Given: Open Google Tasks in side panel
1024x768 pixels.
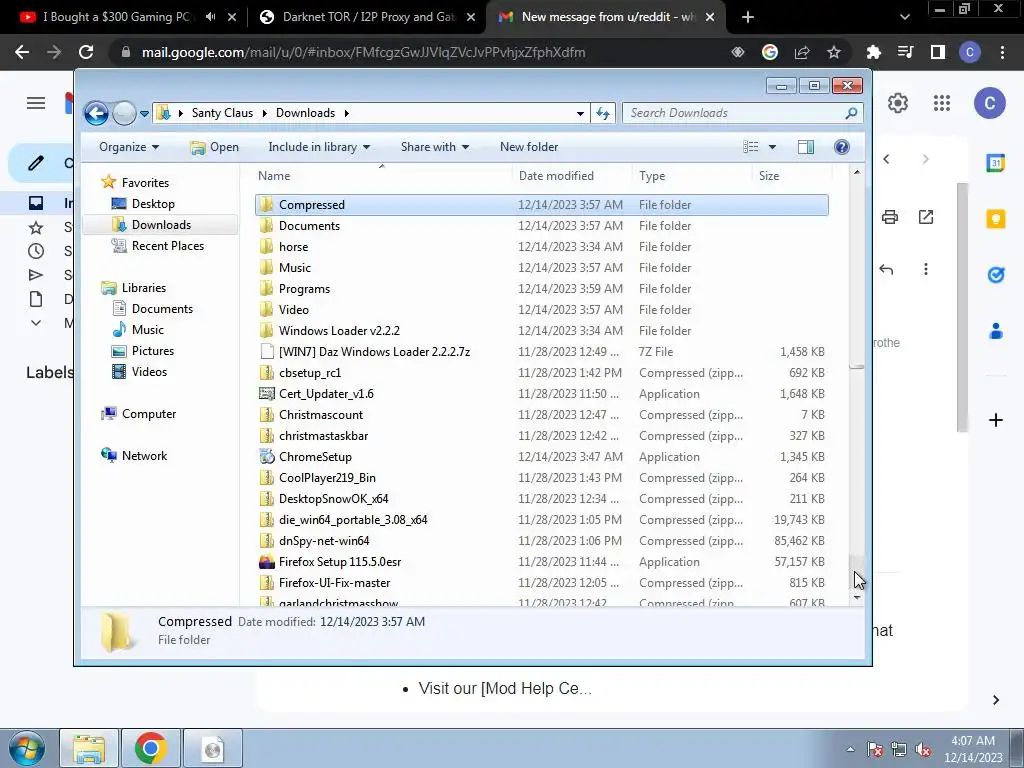Looking at the screenshot, I should click(x=995, y=275).
